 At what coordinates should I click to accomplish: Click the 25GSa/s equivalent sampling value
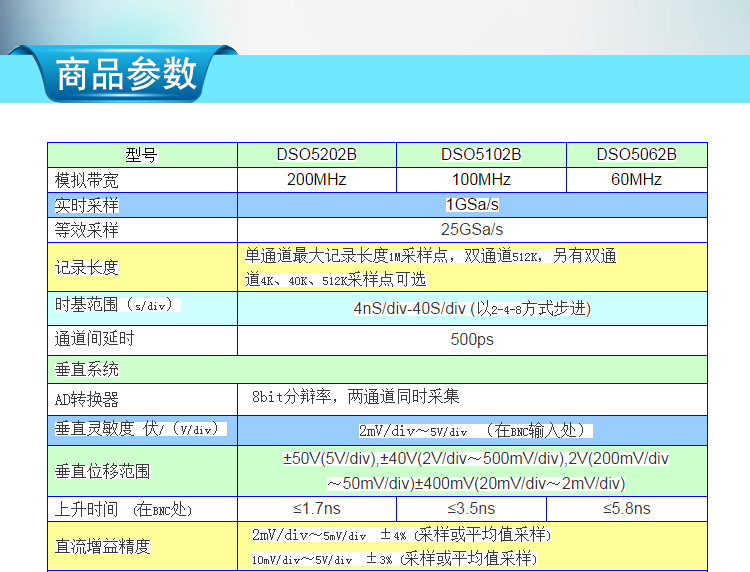[x=472, y=230]
